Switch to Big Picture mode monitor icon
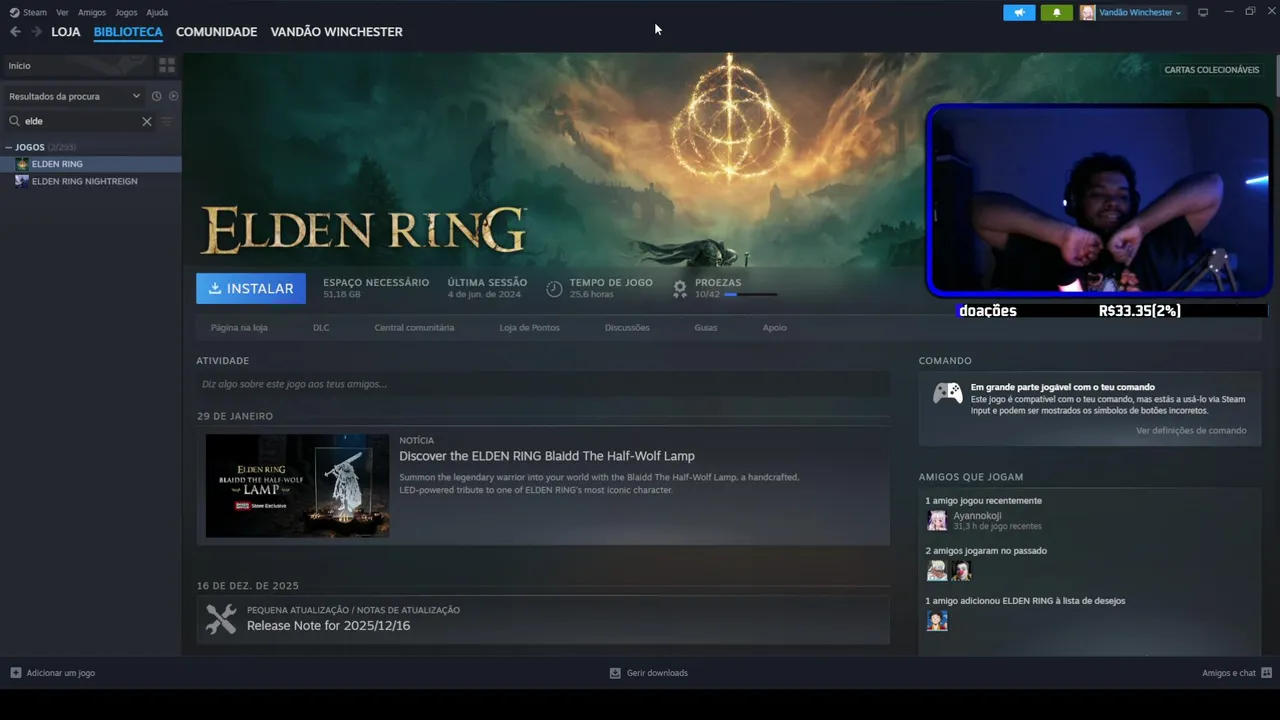Image resolution: width=1280 pixels, height=720 pixels. [x=1203, y=12]
